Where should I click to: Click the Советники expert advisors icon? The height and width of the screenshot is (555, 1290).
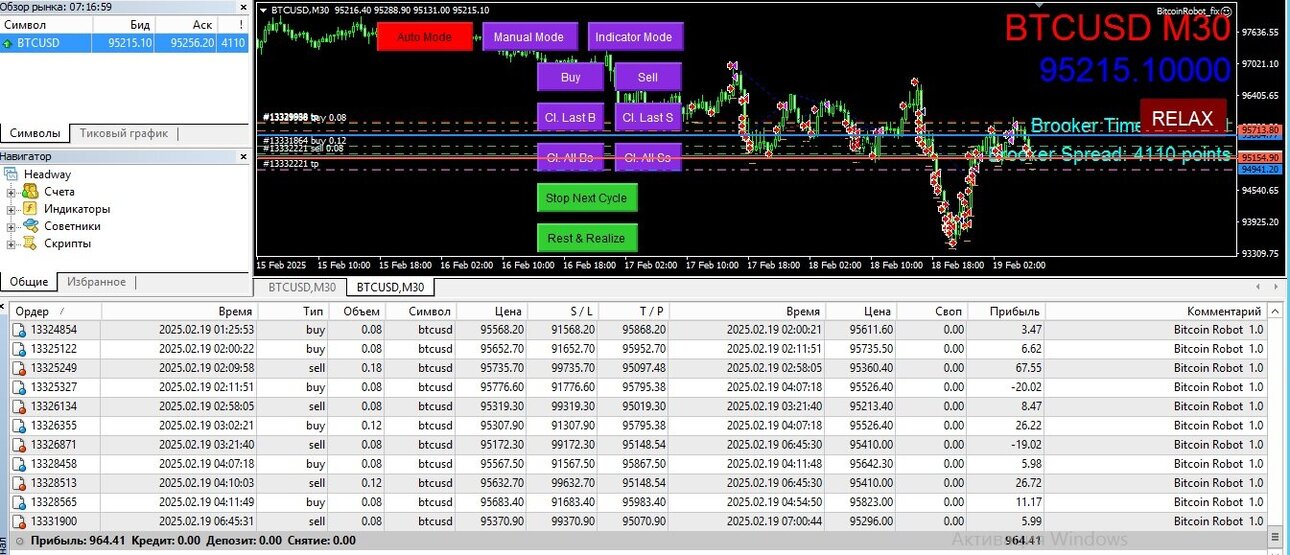coord(30,226)
